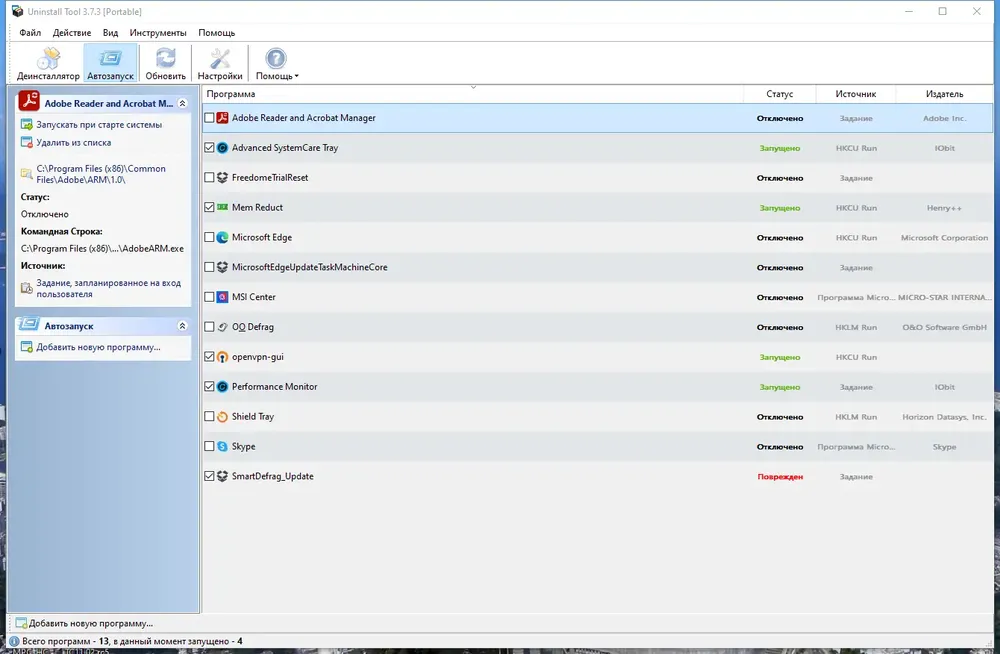Toggle the Shield Tray checkbox
The image size is (1000, 654).
pos(209,417)
